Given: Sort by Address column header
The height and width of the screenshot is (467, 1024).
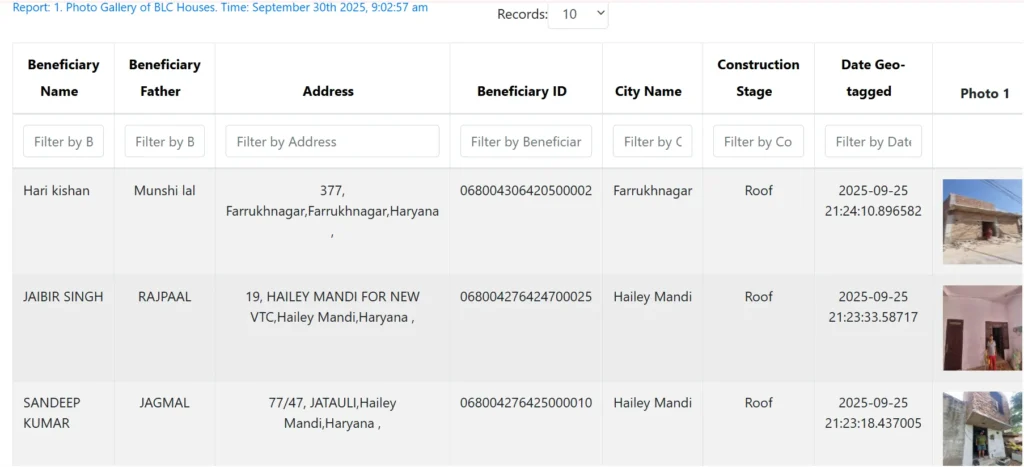Looking at the screenshot, I should (x=328, y=91).
